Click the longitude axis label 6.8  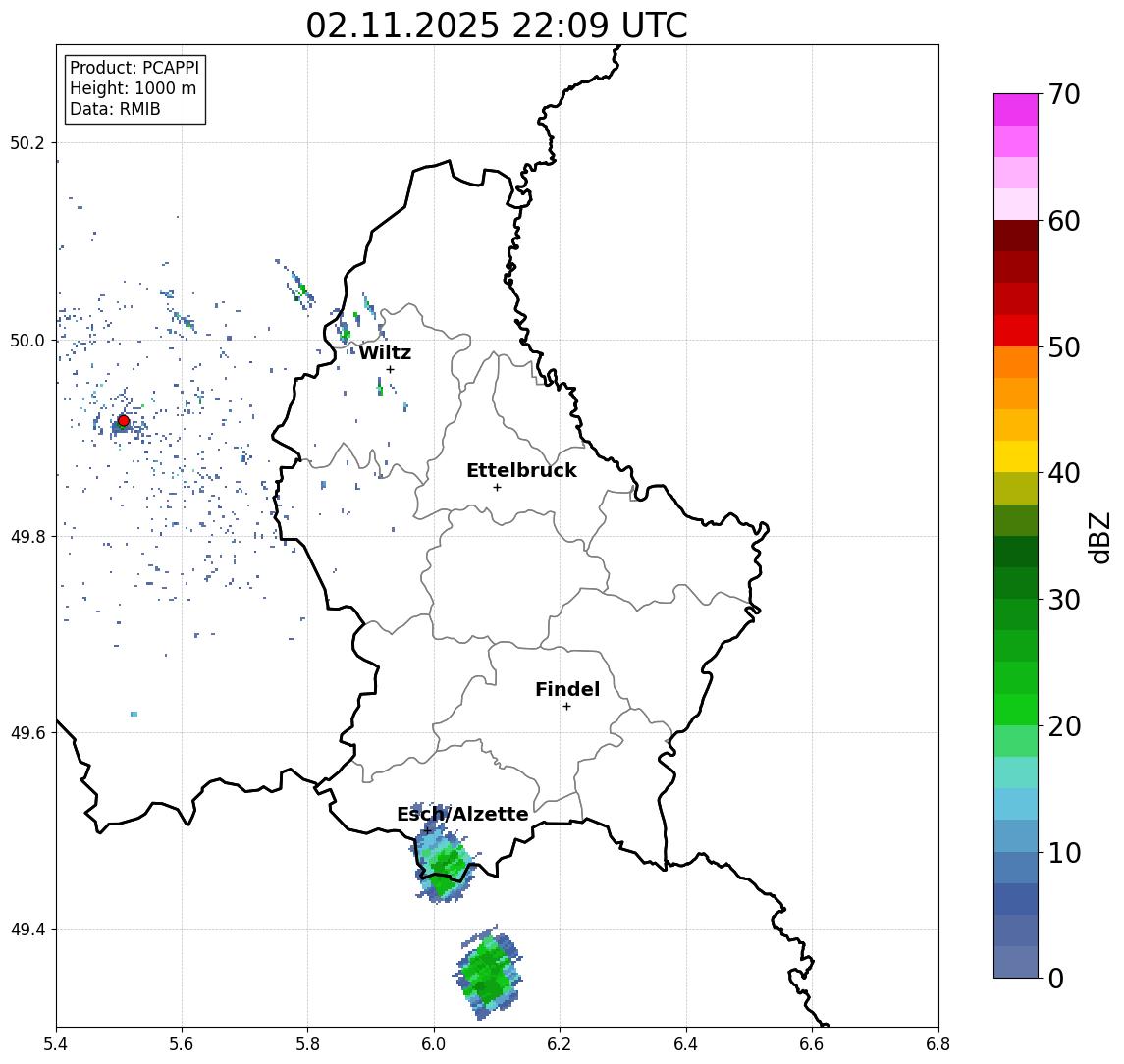coord(937,1044)
